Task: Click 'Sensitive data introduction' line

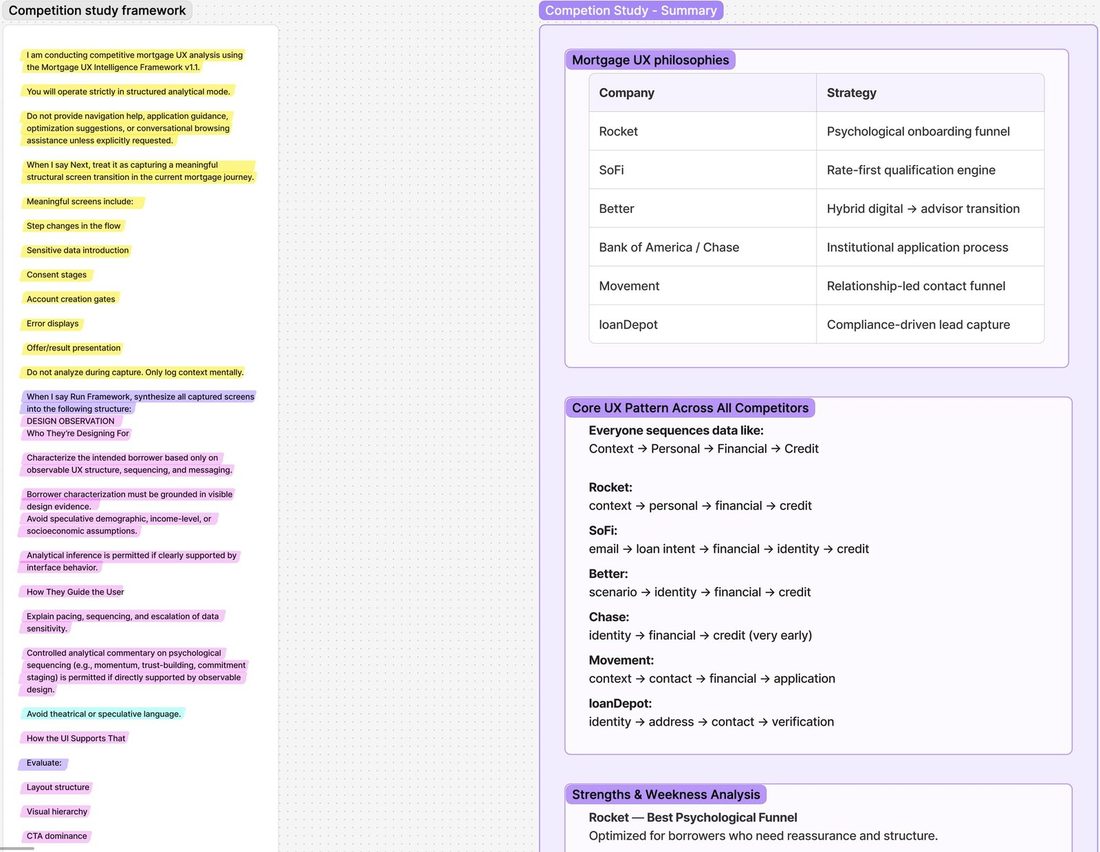Action: coord(77,251)
